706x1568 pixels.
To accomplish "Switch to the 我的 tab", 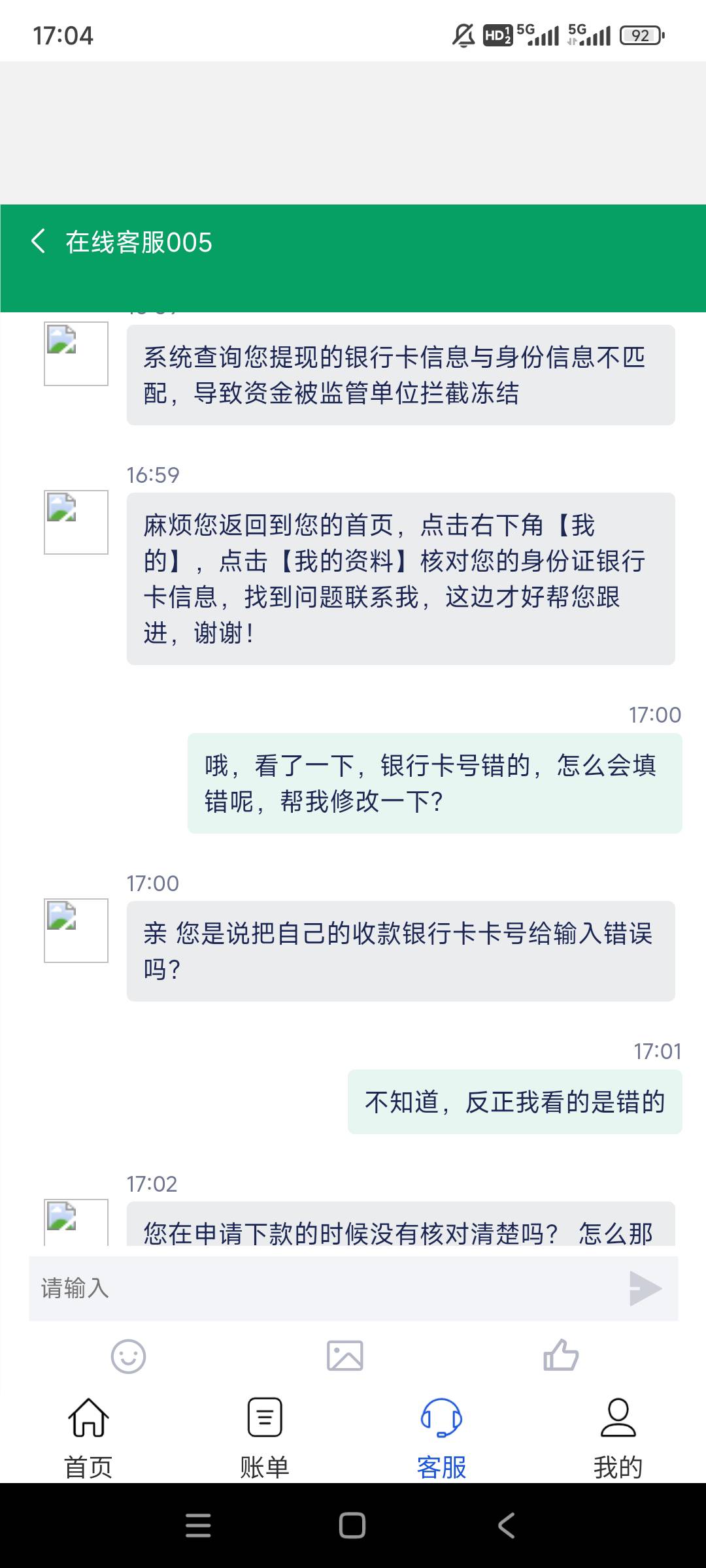I will (618, 1437).
